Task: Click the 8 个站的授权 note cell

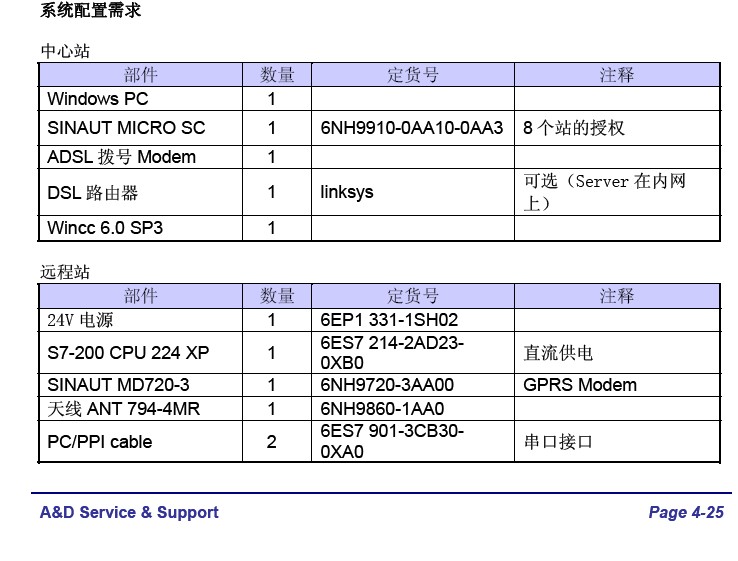Action: pyautogui.click(x=574, y=128)
